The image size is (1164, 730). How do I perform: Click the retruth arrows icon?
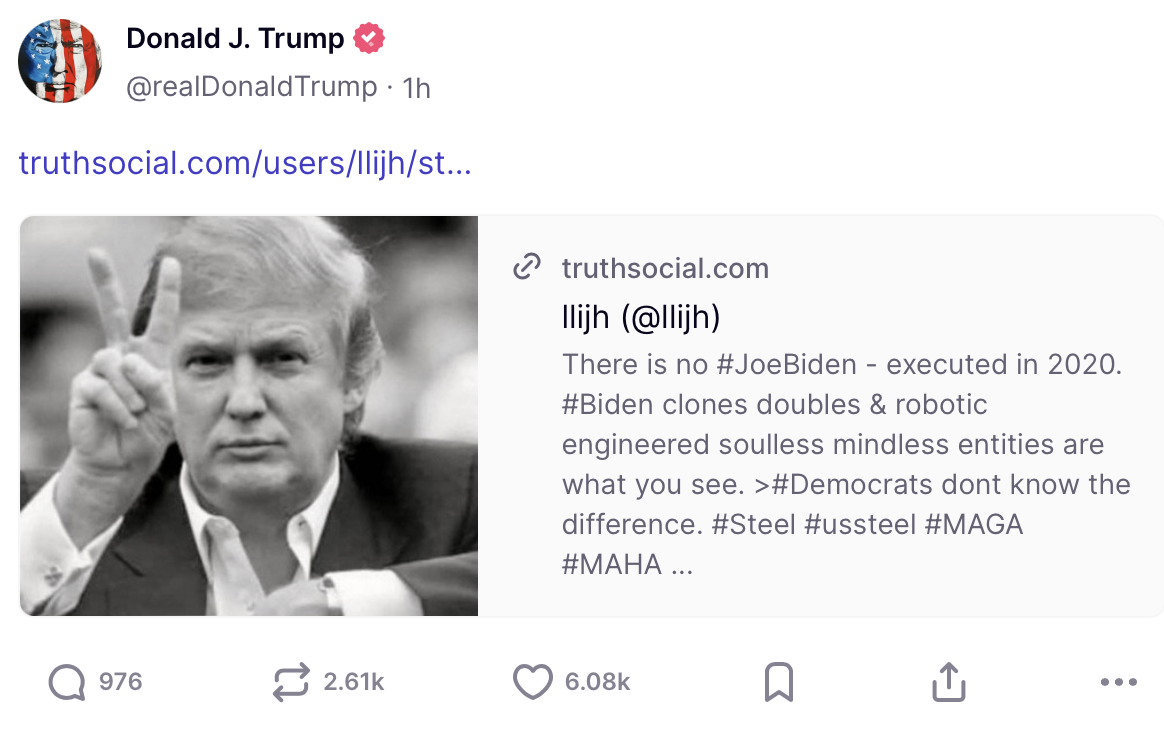pos(292,683)
